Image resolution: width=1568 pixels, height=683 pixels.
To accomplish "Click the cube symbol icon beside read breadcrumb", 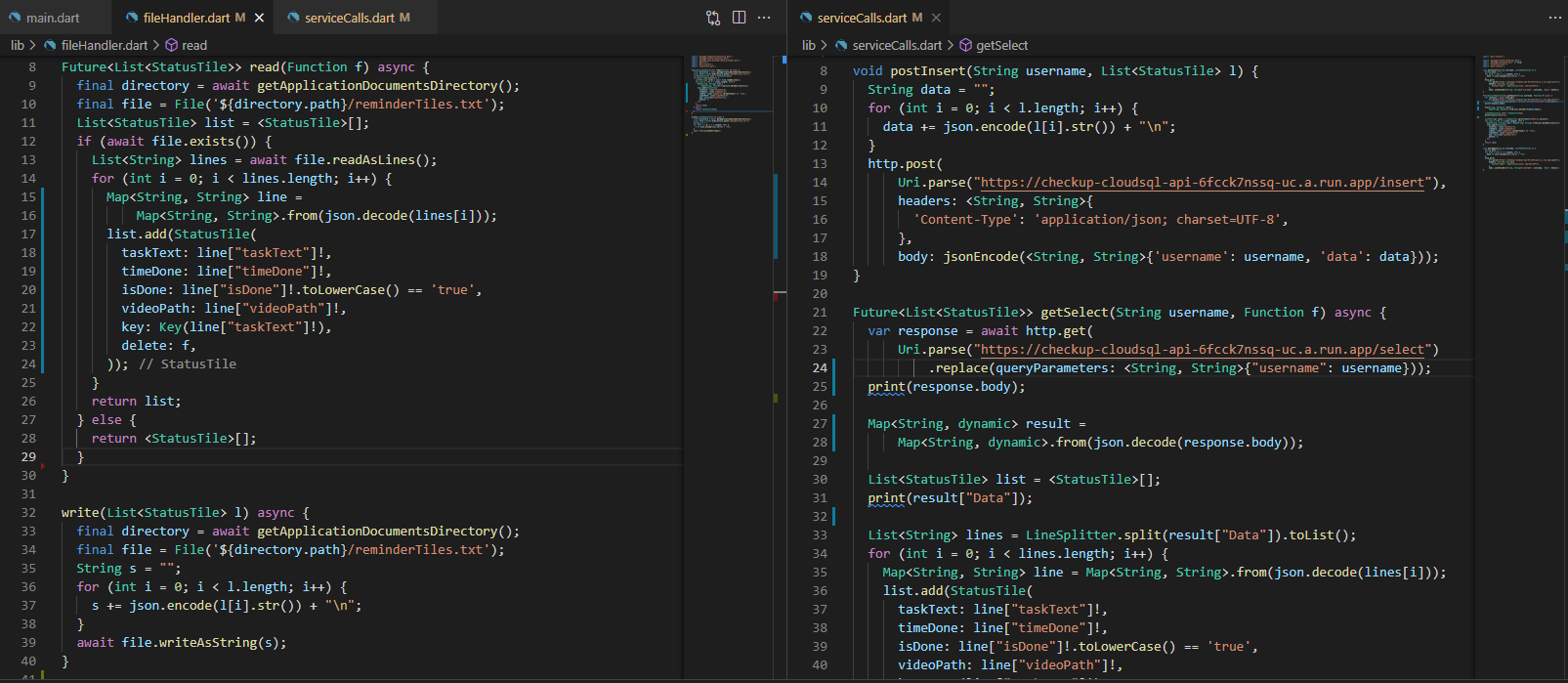I will point(171,45).
